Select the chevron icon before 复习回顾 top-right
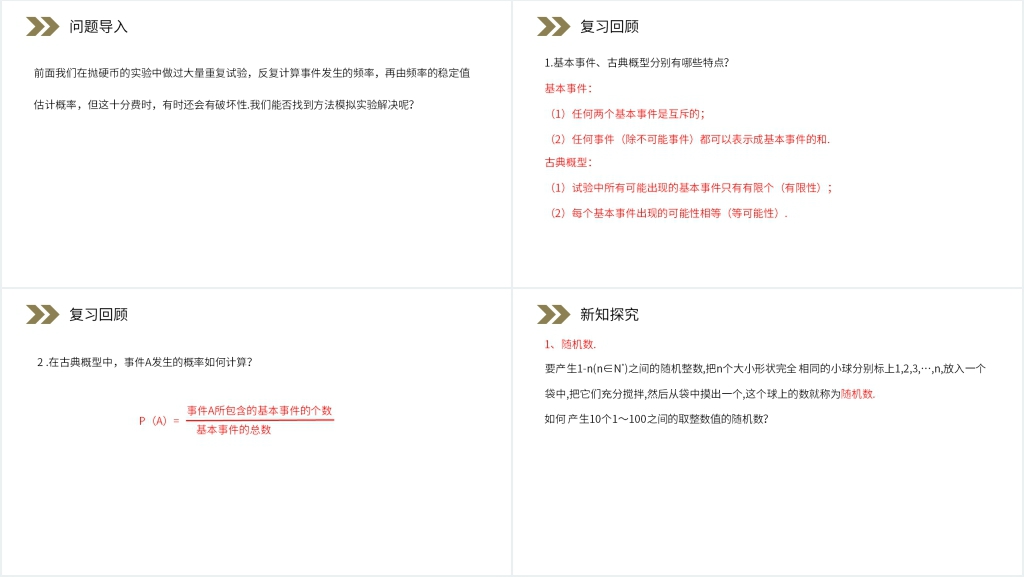 click(550, 28)
